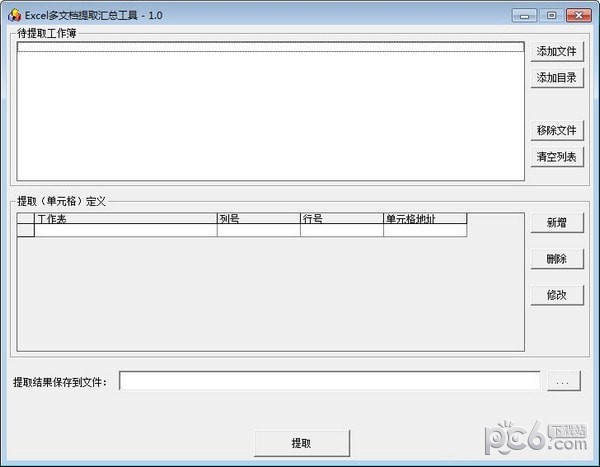Image resolution: width=600 pixels, height=467 pixels.
Task: Clear the list with 清空列表
Action: [556, 157]
